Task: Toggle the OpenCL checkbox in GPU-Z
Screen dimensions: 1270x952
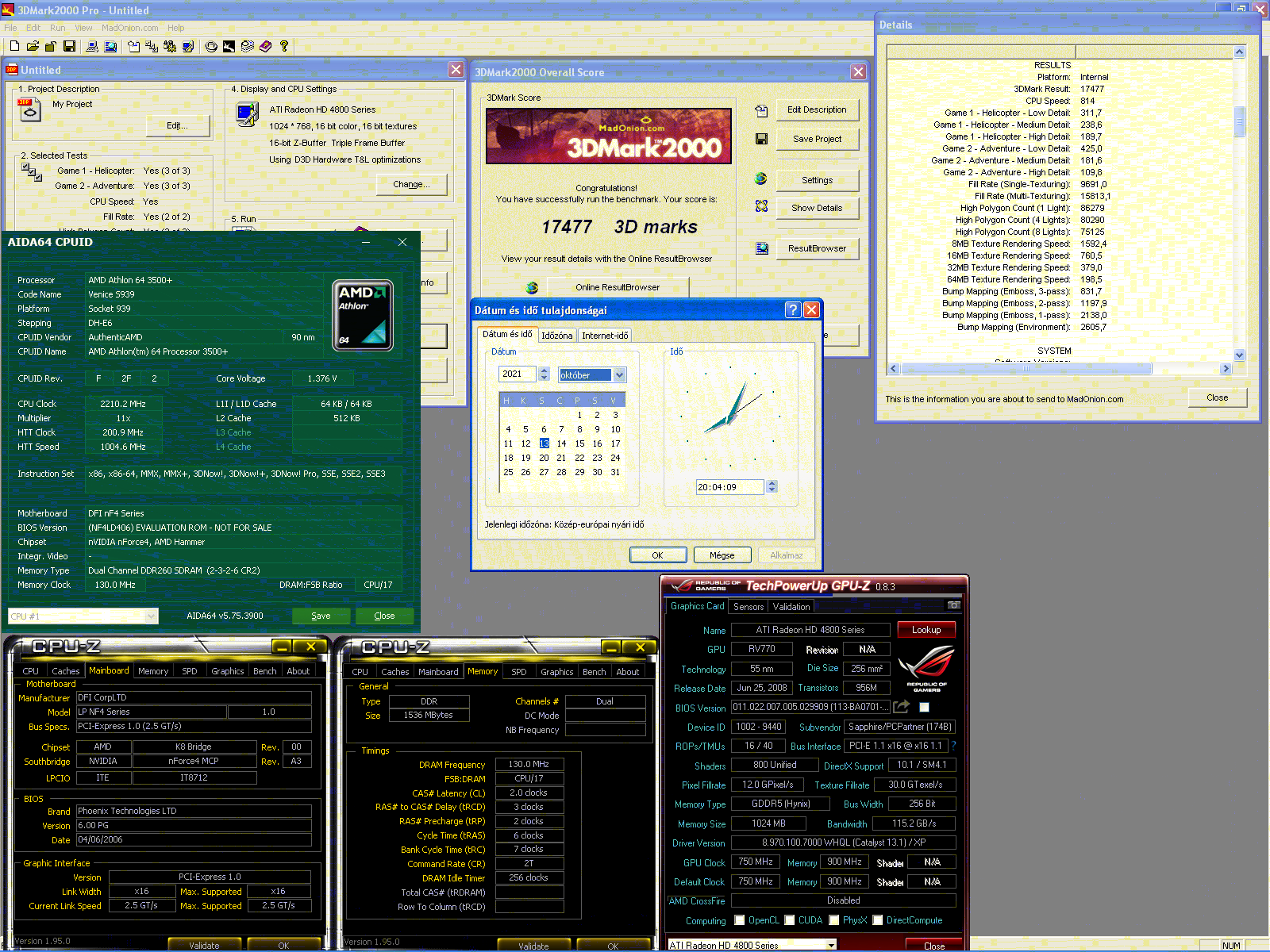Action: (x=740, y=920)
